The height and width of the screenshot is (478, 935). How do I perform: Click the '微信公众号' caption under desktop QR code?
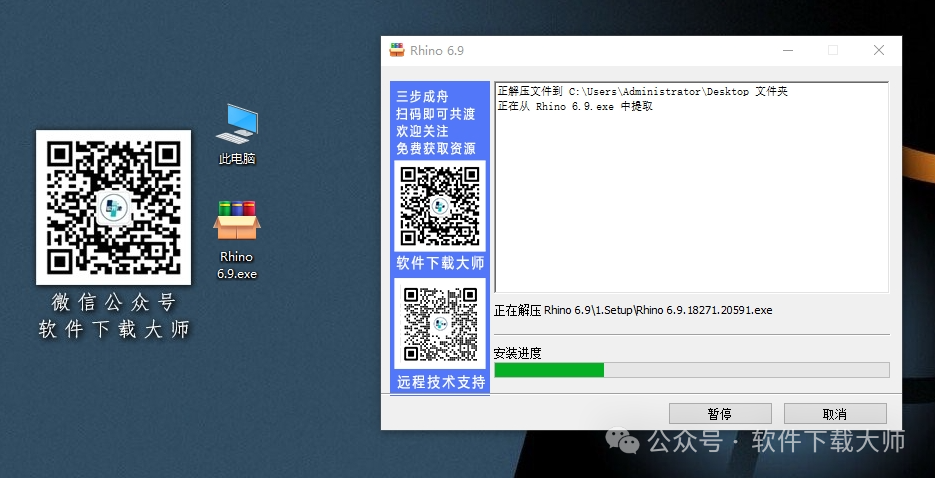(113, 303)
